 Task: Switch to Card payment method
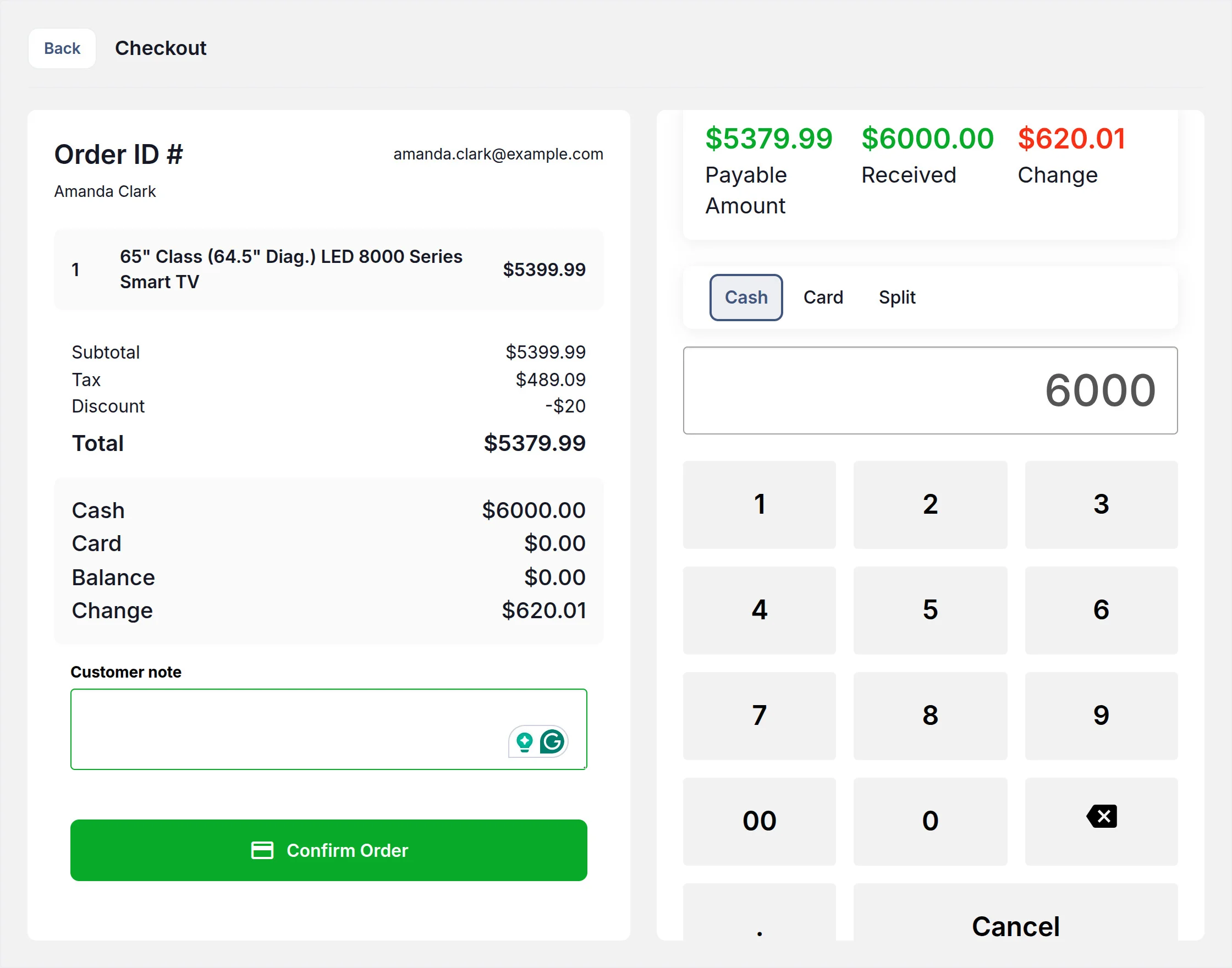[823, 298]
